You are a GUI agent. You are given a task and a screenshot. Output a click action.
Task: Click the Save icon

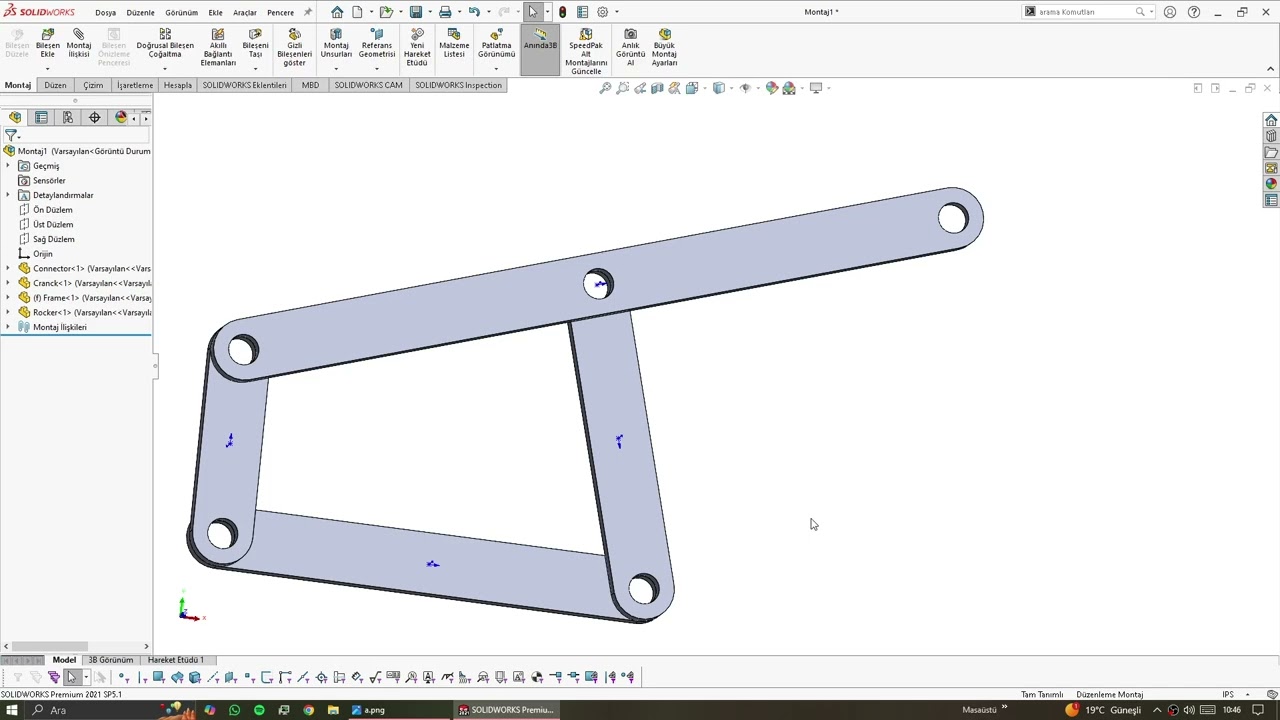(x=415, y=12)
